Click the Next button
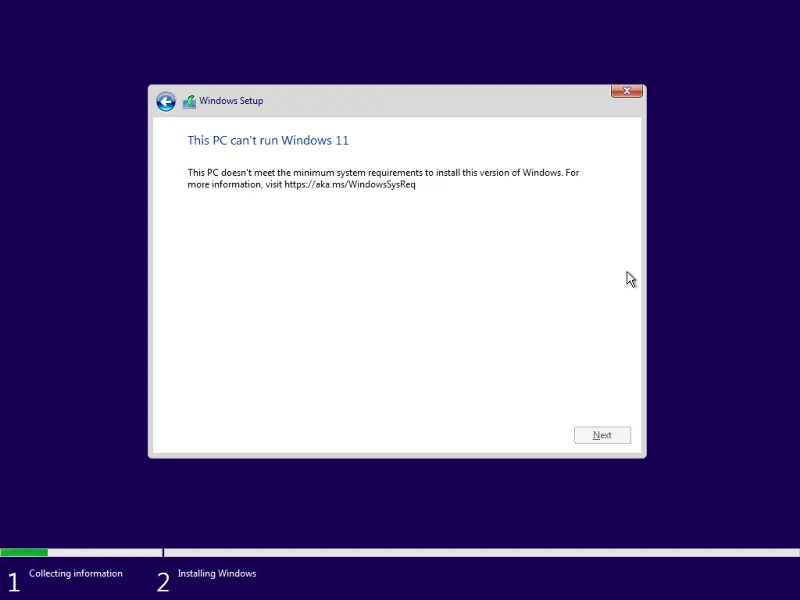Viewport: 800px width, 600px height. click(x=602, y=434)
